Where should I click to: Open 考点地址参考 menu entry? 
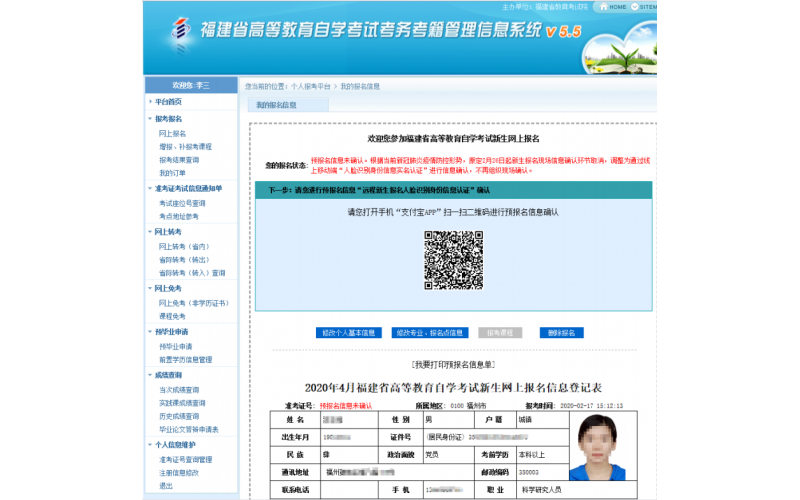(179, 216)
